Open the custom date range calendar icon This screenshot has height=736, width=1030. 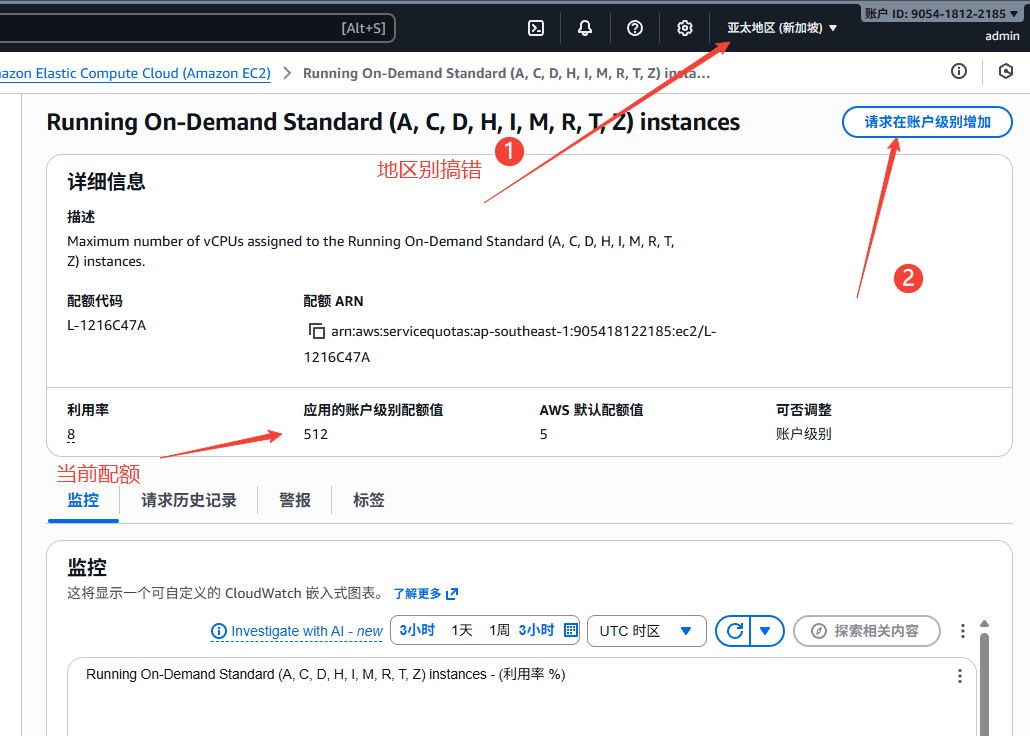click(x=571, y=630)
